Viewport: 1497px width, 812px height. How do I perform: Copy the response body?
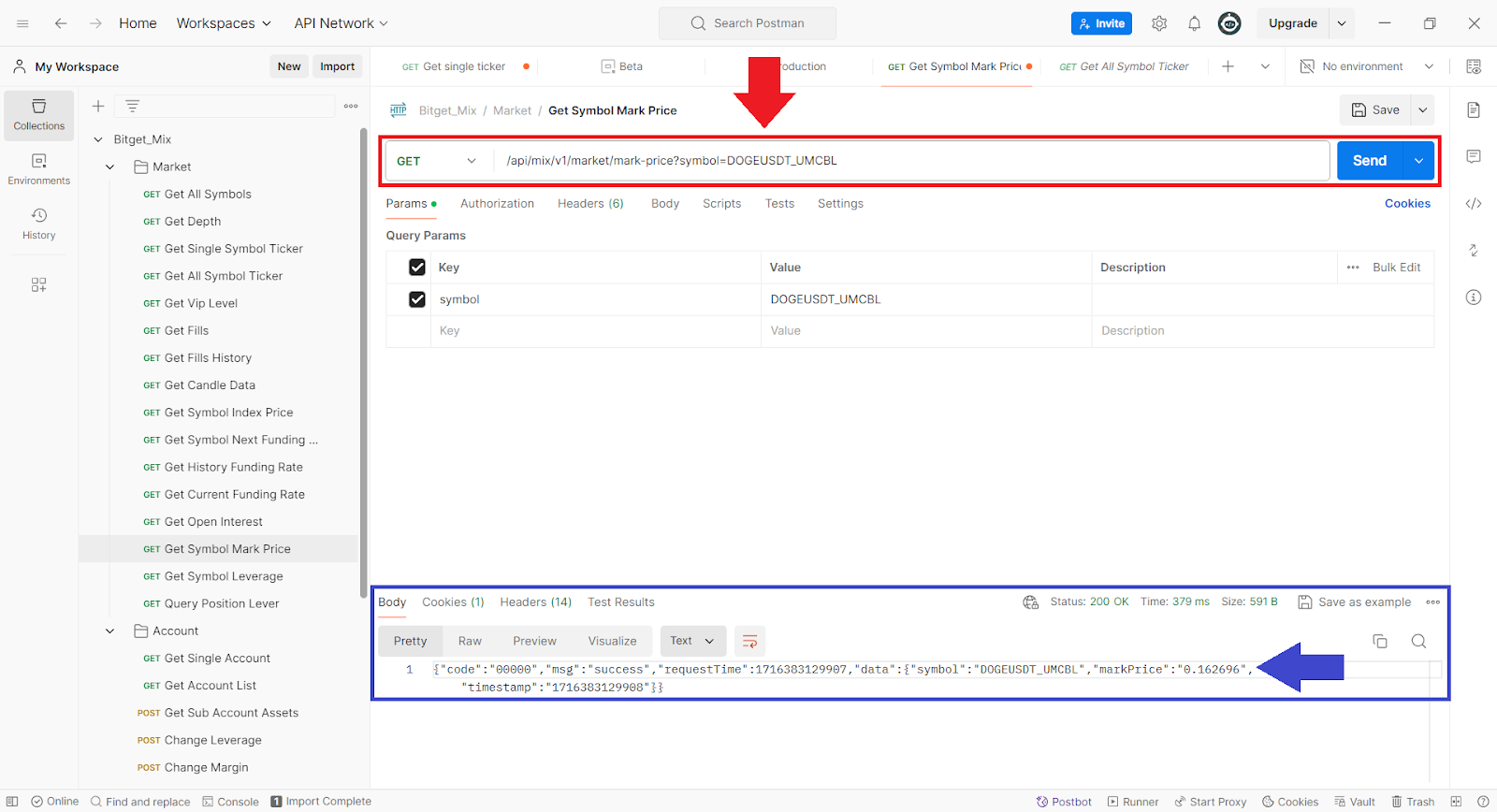coord(1380,641)
